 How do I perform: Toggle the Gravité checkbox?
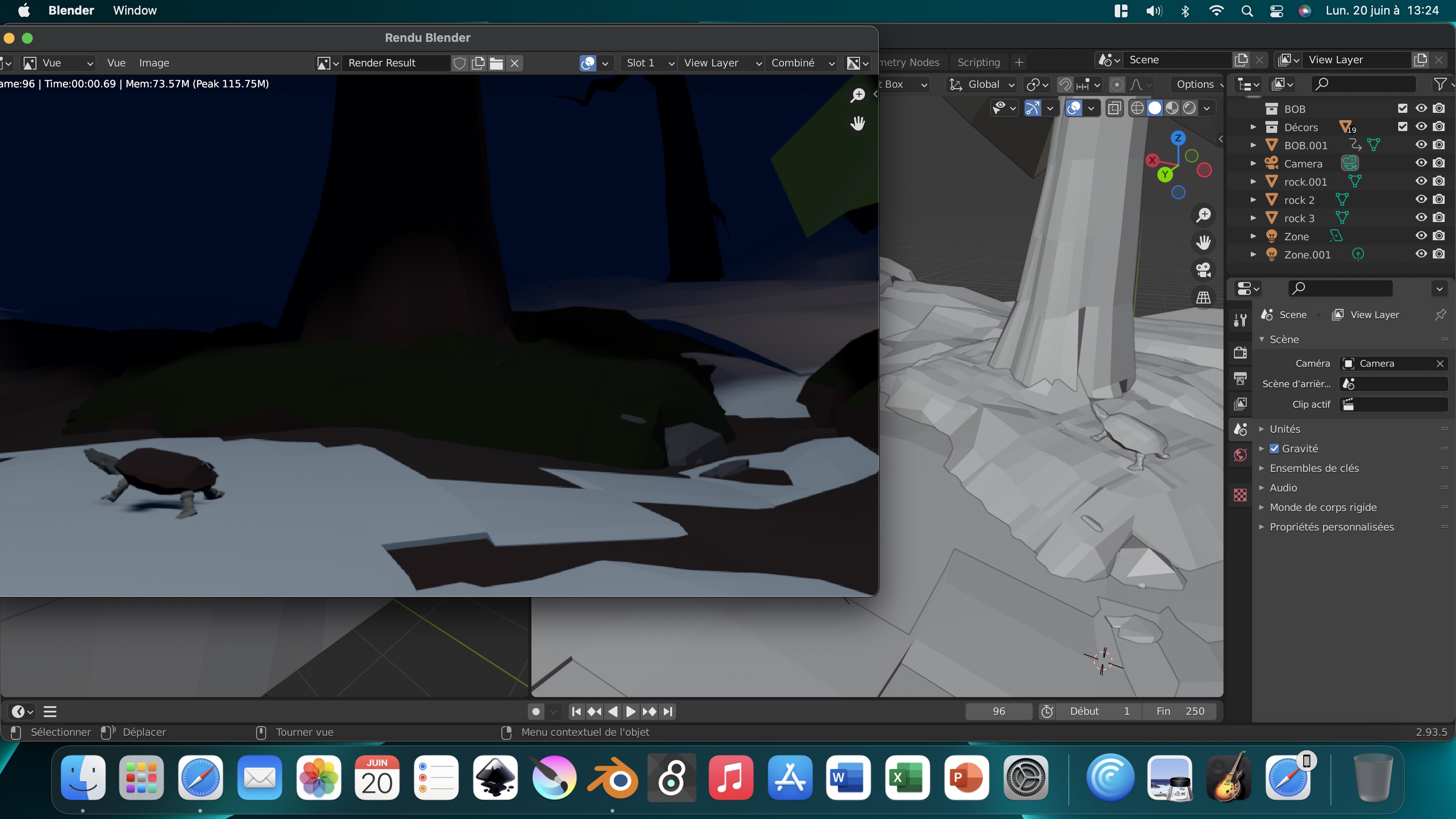coord(1274,448)
